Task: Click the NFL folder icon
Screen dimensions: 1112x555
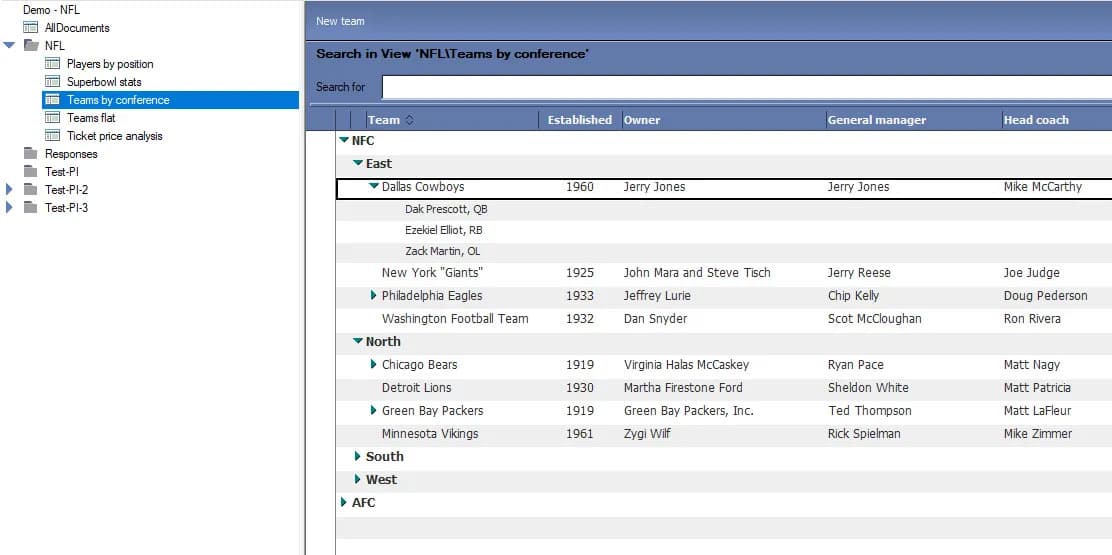Action: pyautogui.click(x=30, y=45)
